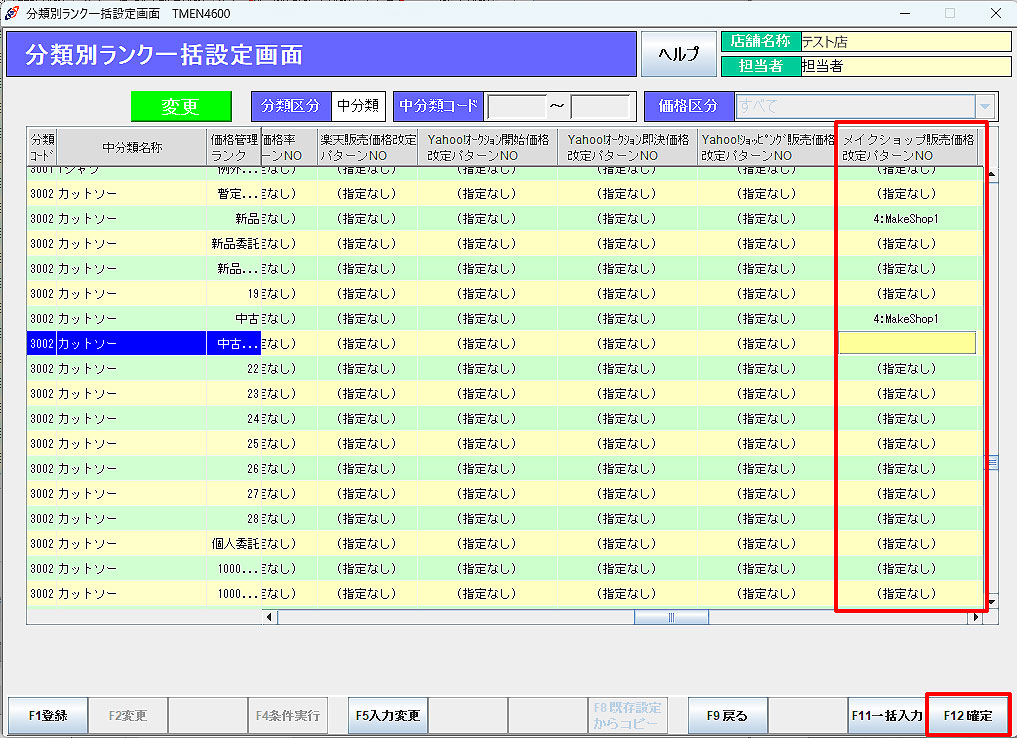Image resolution: width=1017 pixels, height=738 pixels.
Task: Select the empty yellow MakeShop cell in highlighted row
Action: tap(907, 343)
